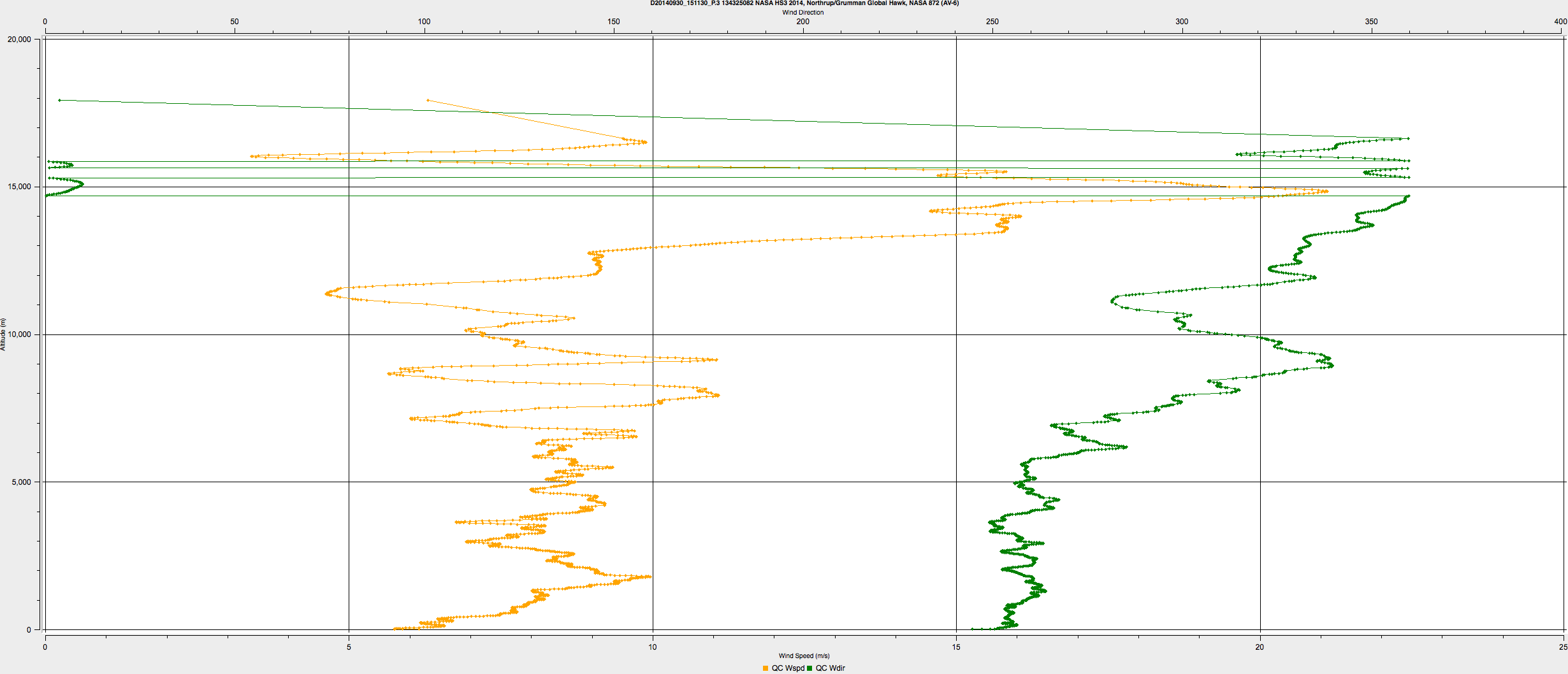The height and width of the screenshot is (674, 1568).
Task: Click the 5,000 altitude tick label
Action: (x=21, y=482)
